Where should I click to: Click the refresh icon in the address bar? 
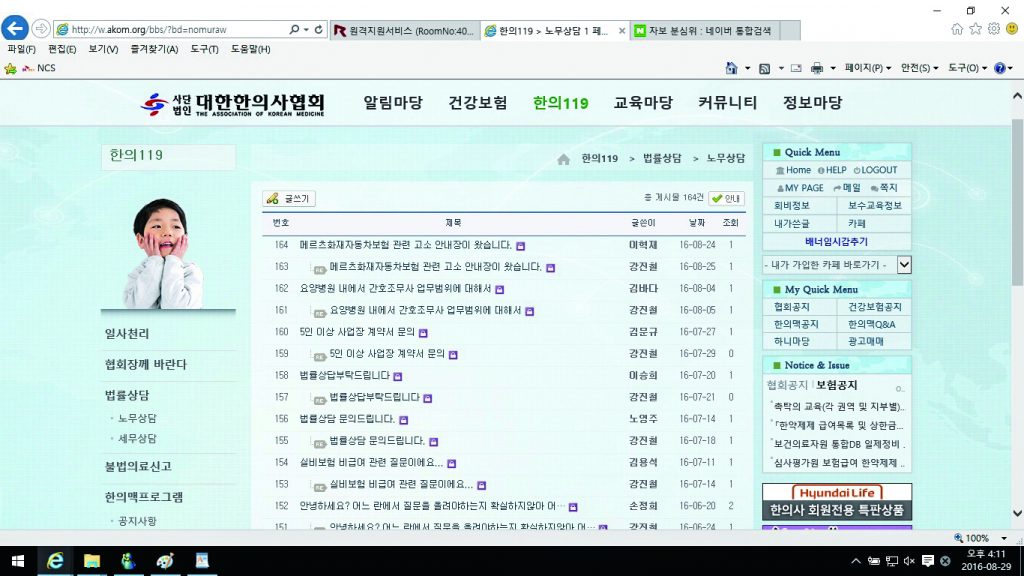coord(318,31)
